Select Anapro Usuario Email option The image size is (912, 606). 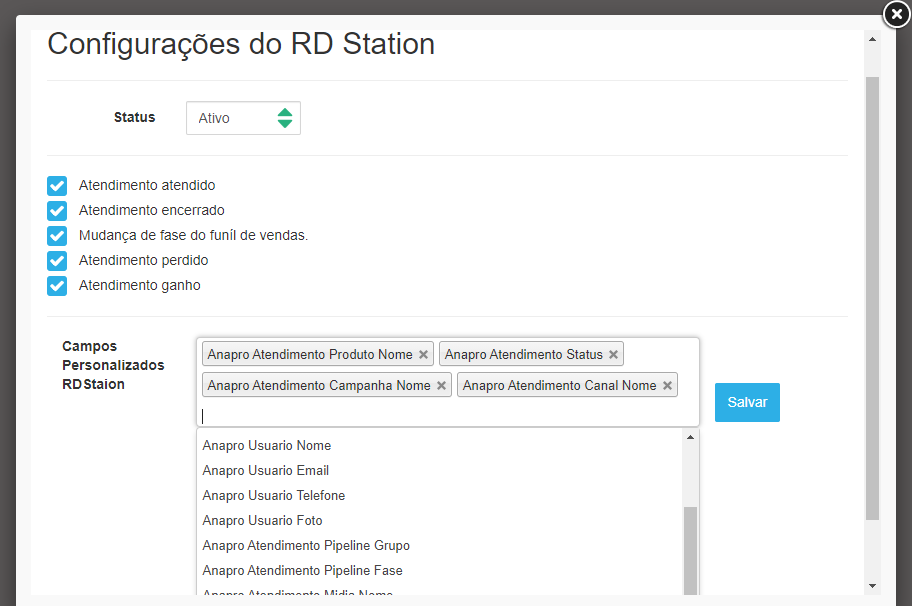coord(265,471)
